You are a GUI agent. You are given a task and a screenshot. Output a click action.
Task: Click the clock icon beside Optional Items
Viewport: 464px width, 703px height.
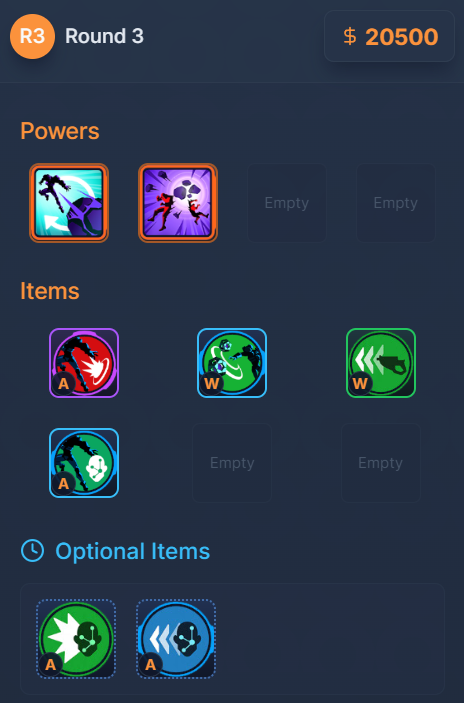(x=32, y=551)
